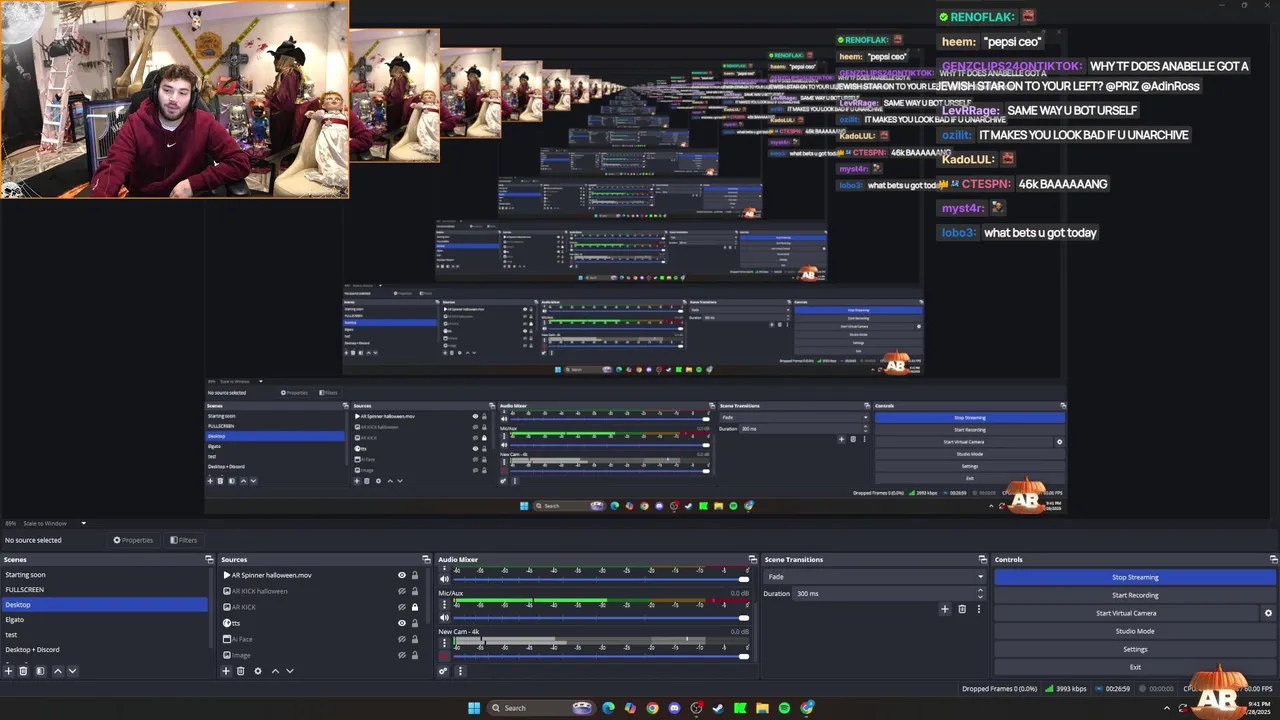
Task: Remove the scene transition with trash icon
Action: click(962, 609)
